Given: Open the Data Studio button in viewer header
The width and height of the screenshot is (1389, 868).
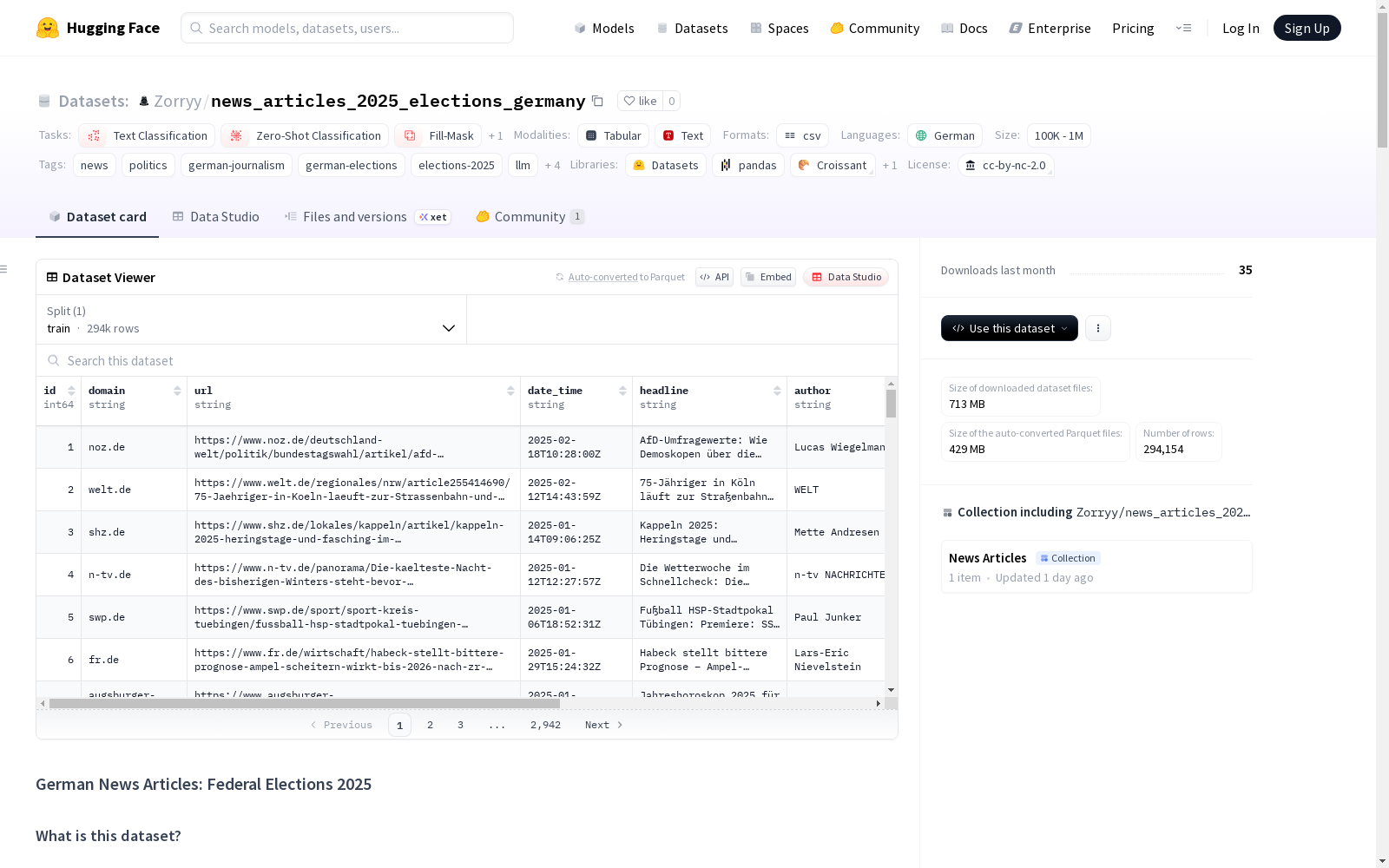Looking at the screenshot, I should (x=846, y=277).
